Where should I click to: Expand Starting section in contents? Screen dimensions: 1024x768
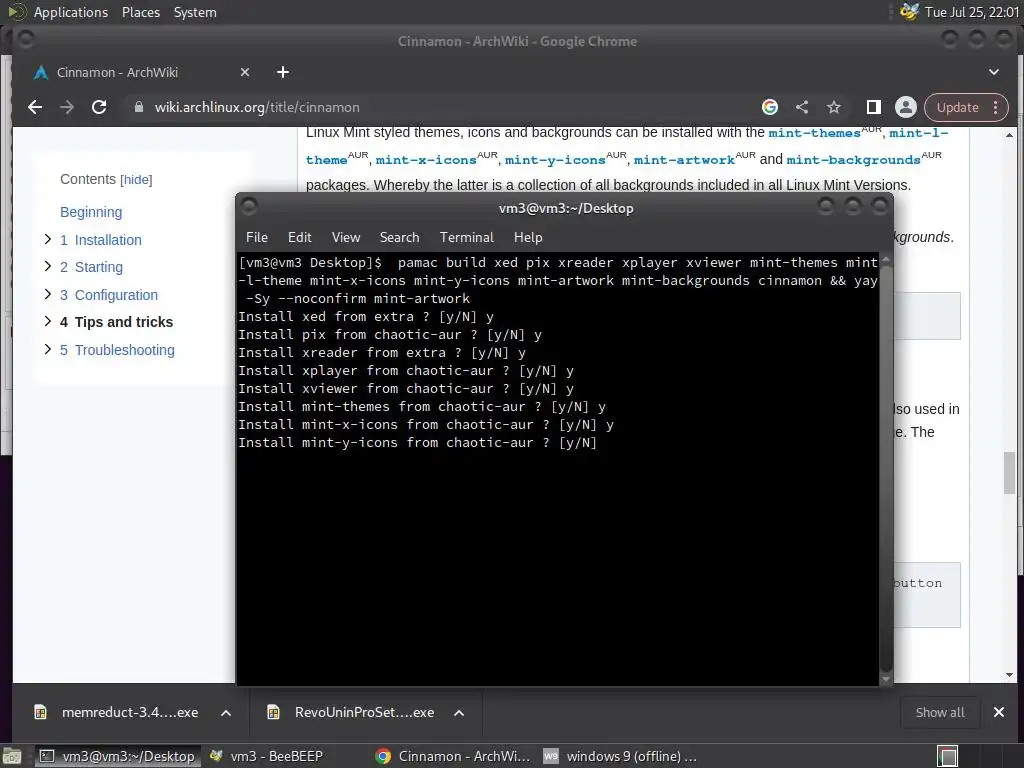coord(48,266)
